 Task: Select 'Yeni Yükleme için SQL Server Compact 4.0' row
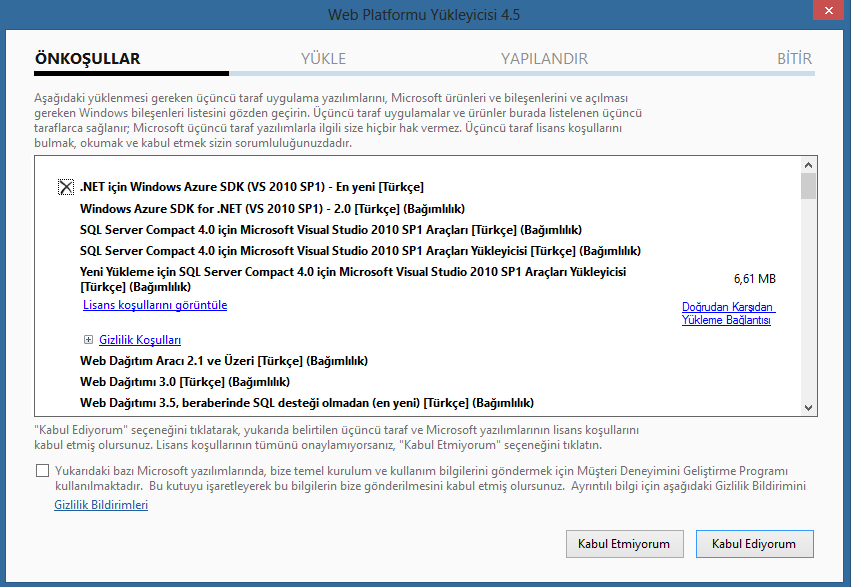coord(353,279)
